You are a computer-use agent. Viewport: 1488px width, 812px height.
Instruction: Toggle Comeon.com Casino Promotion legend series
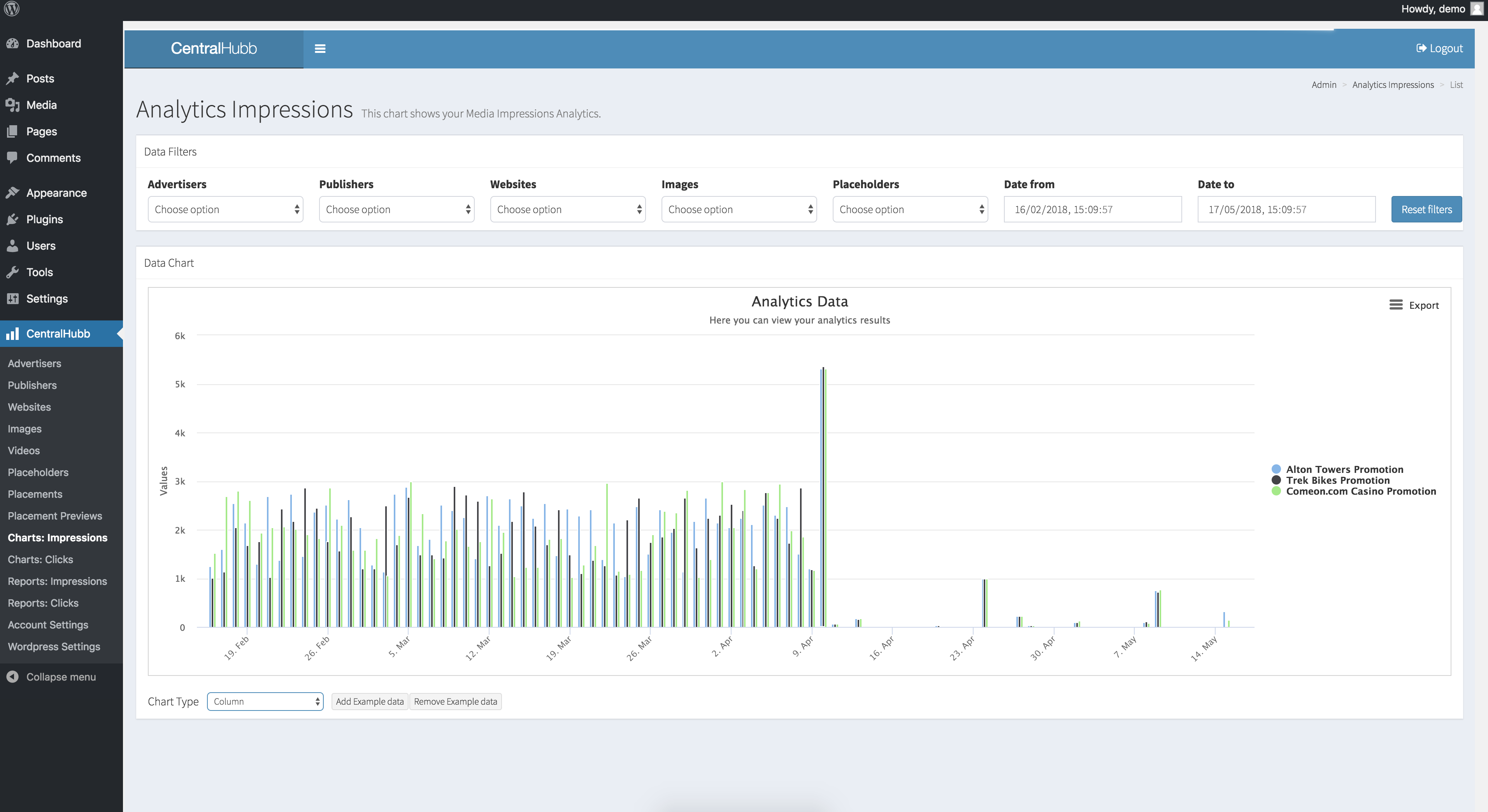[x=1353, y=491]
